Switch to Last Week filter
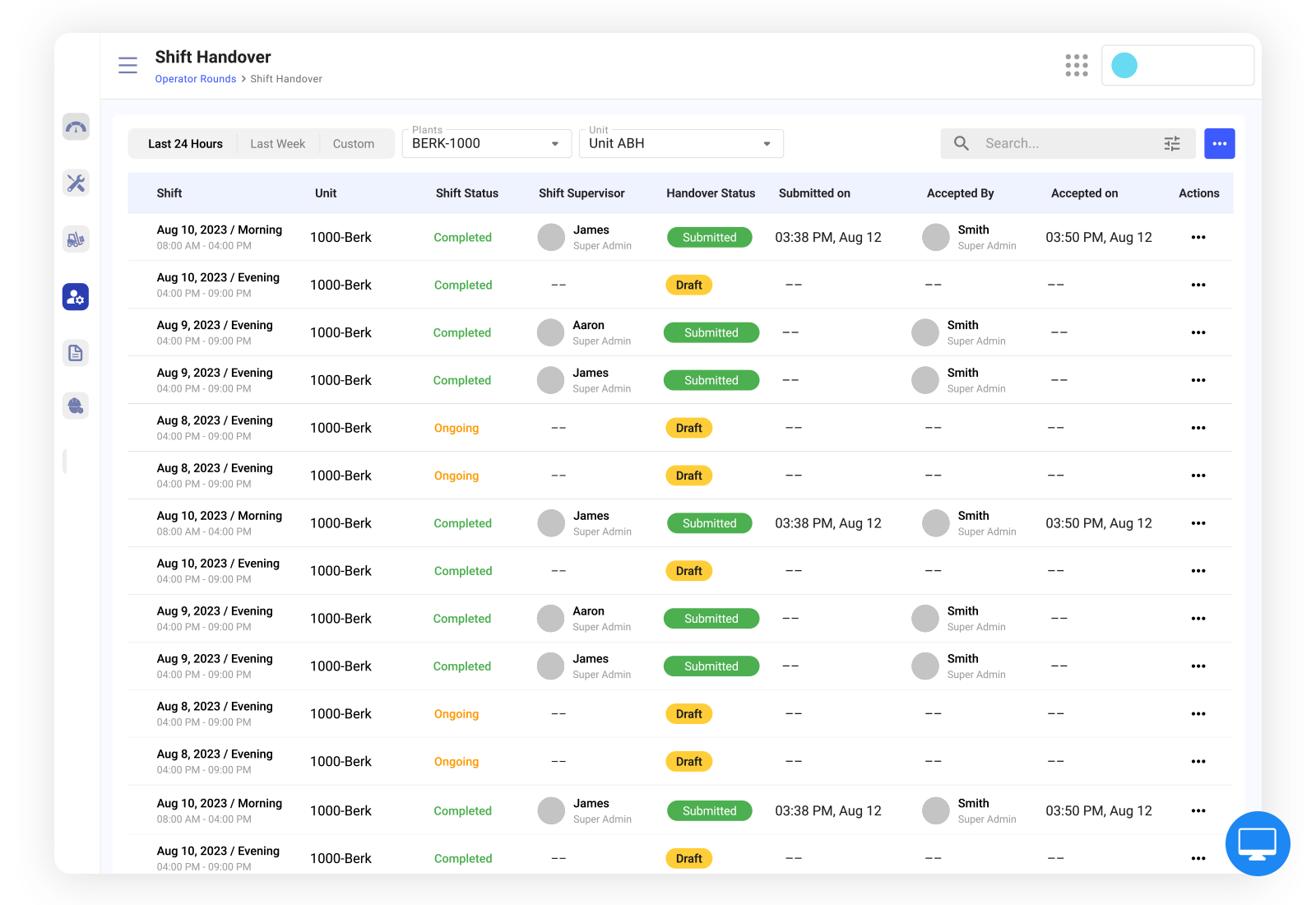 click(x=277, y=143)
